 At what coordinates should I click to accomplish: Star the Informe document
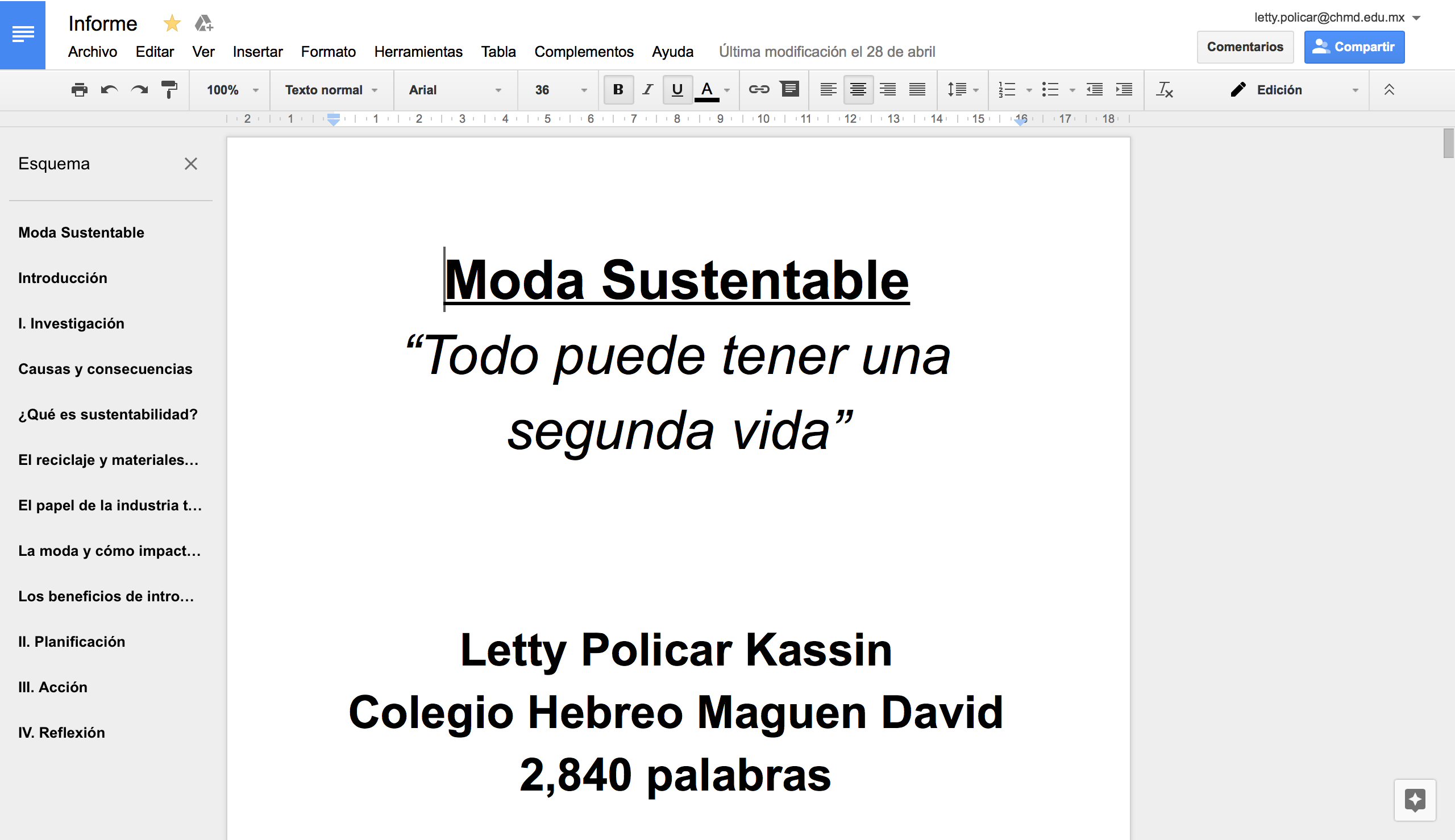(171, 24)
